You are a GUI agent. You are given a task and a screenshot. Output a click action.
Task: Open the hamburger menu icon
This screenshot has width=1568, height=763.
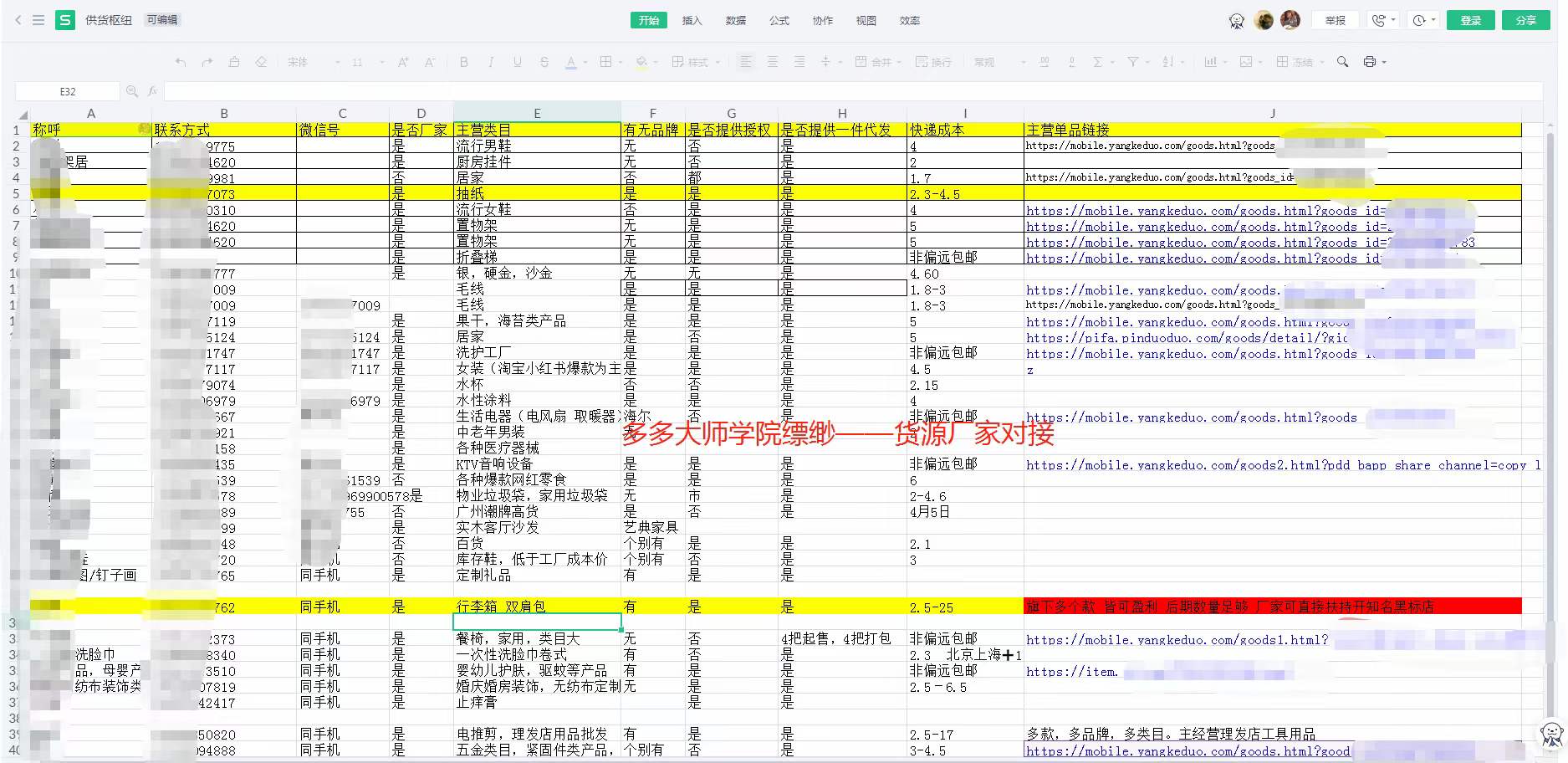tap(38, 20)
